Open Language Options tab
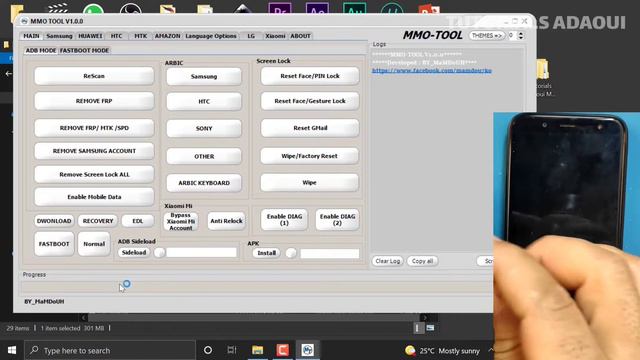This screenshot has width=640, height=360. click(x=211, y=36)
